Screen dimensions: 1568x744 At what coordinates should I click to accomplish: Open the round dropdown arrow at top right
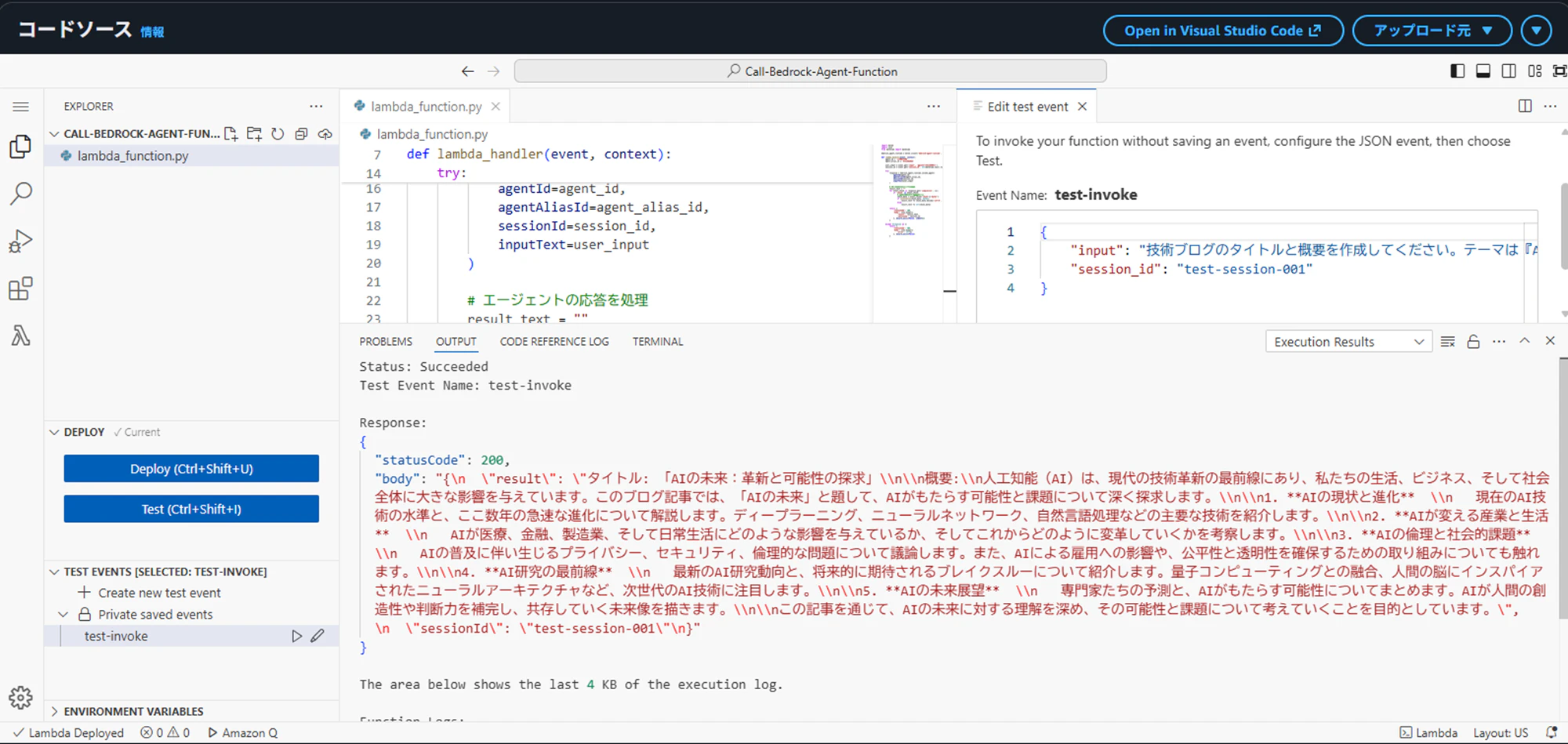1537,31
